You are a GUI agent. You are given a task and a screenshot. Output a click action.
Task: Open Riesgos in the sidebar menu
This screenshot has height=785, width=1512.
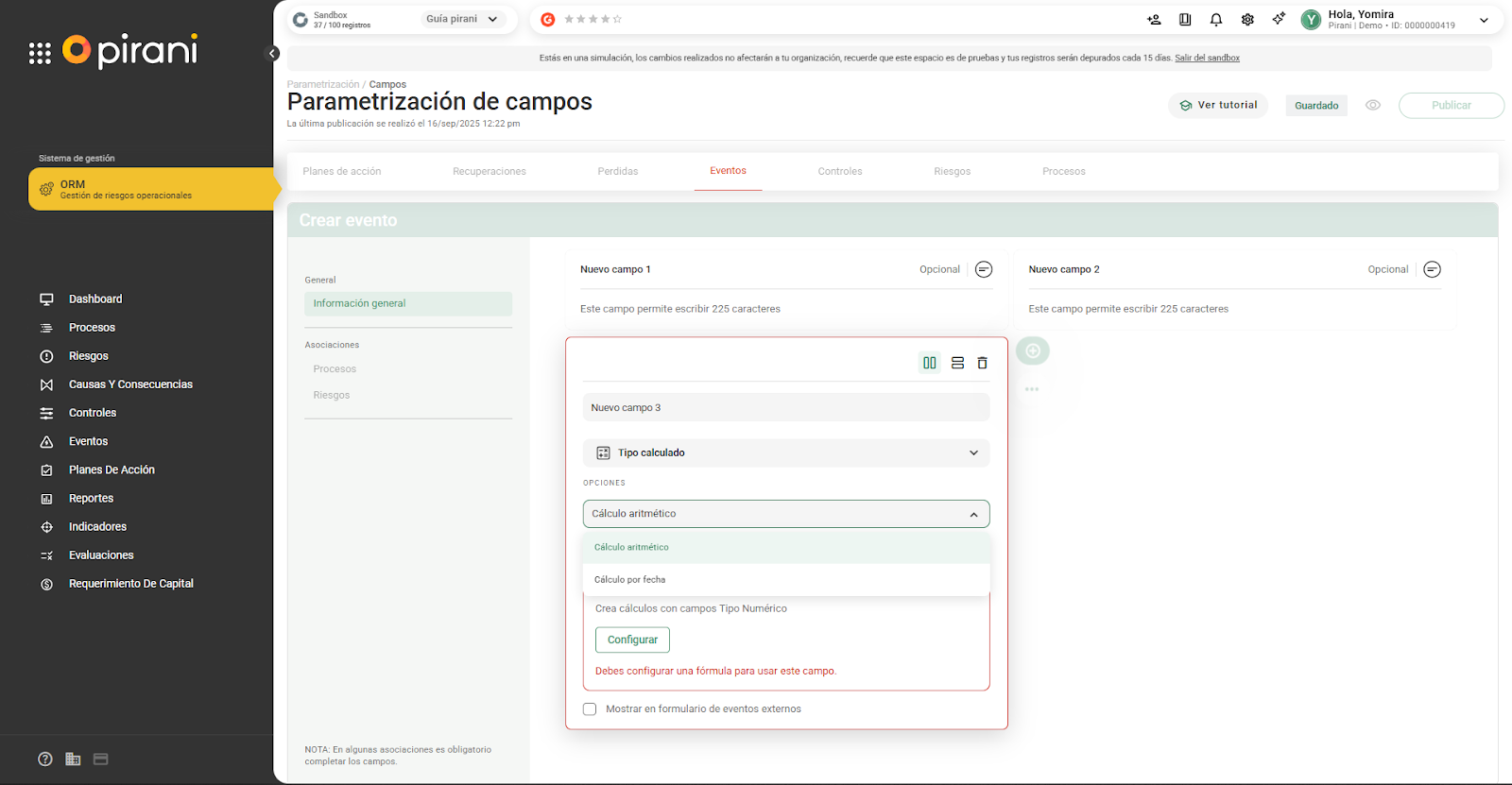tap(89, 356)
